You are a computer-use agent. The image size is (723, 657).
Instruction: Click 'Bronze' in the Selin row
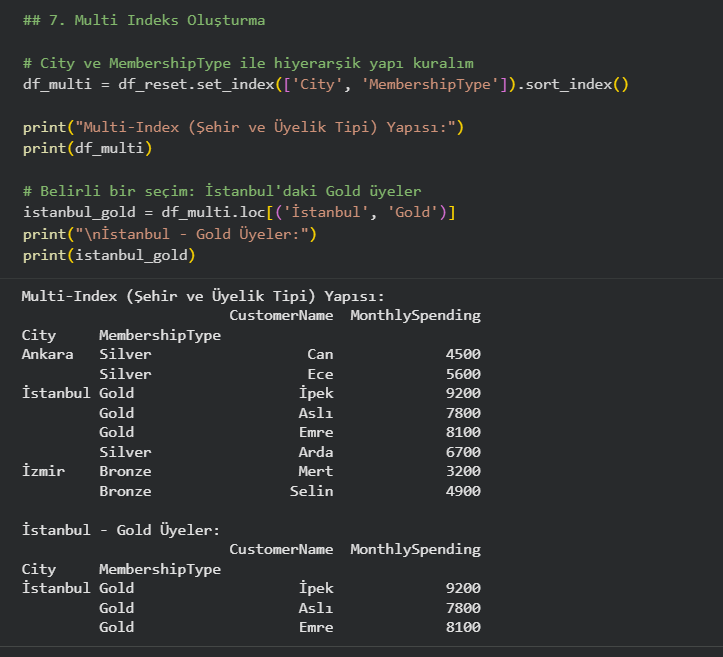pos(125,491)
